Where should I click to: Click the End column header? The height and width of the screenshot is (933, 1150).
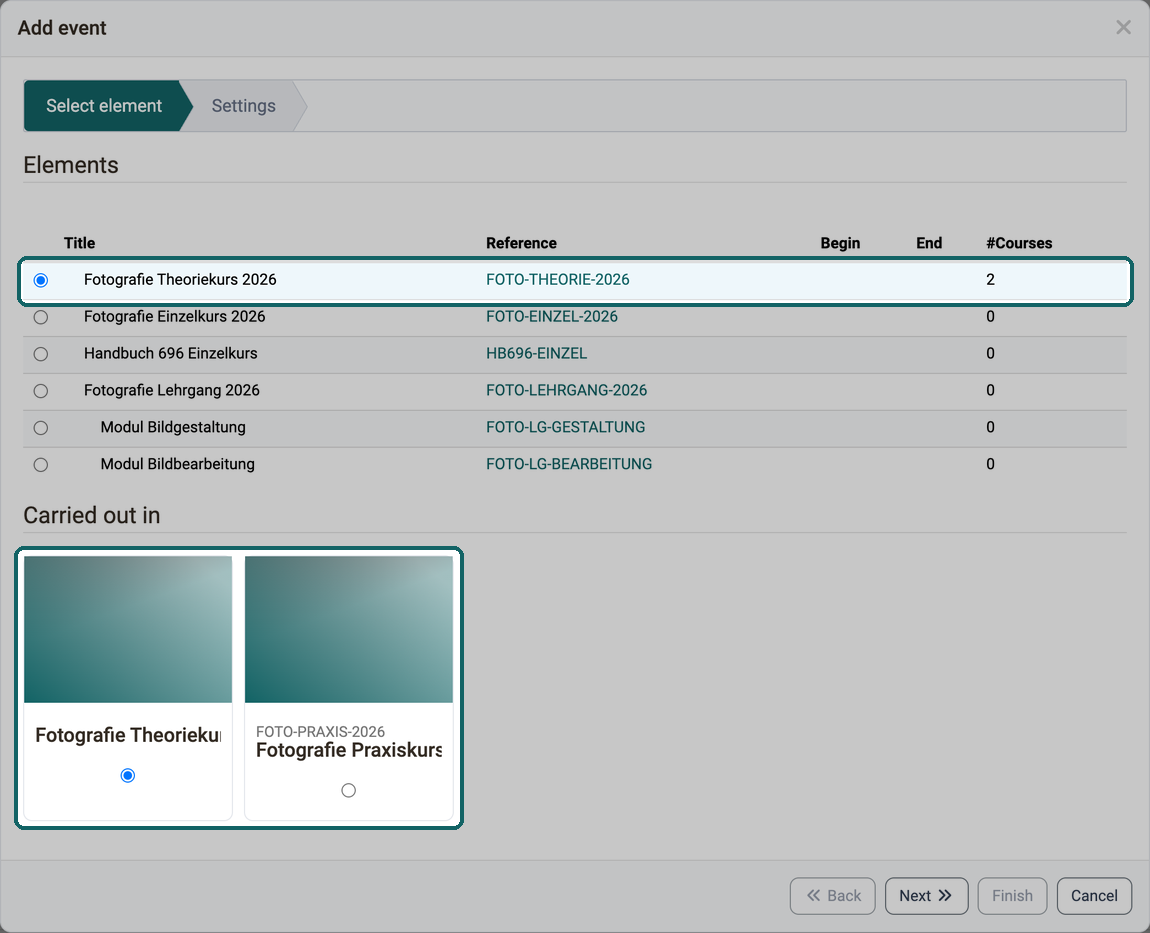tap(929, 243)
